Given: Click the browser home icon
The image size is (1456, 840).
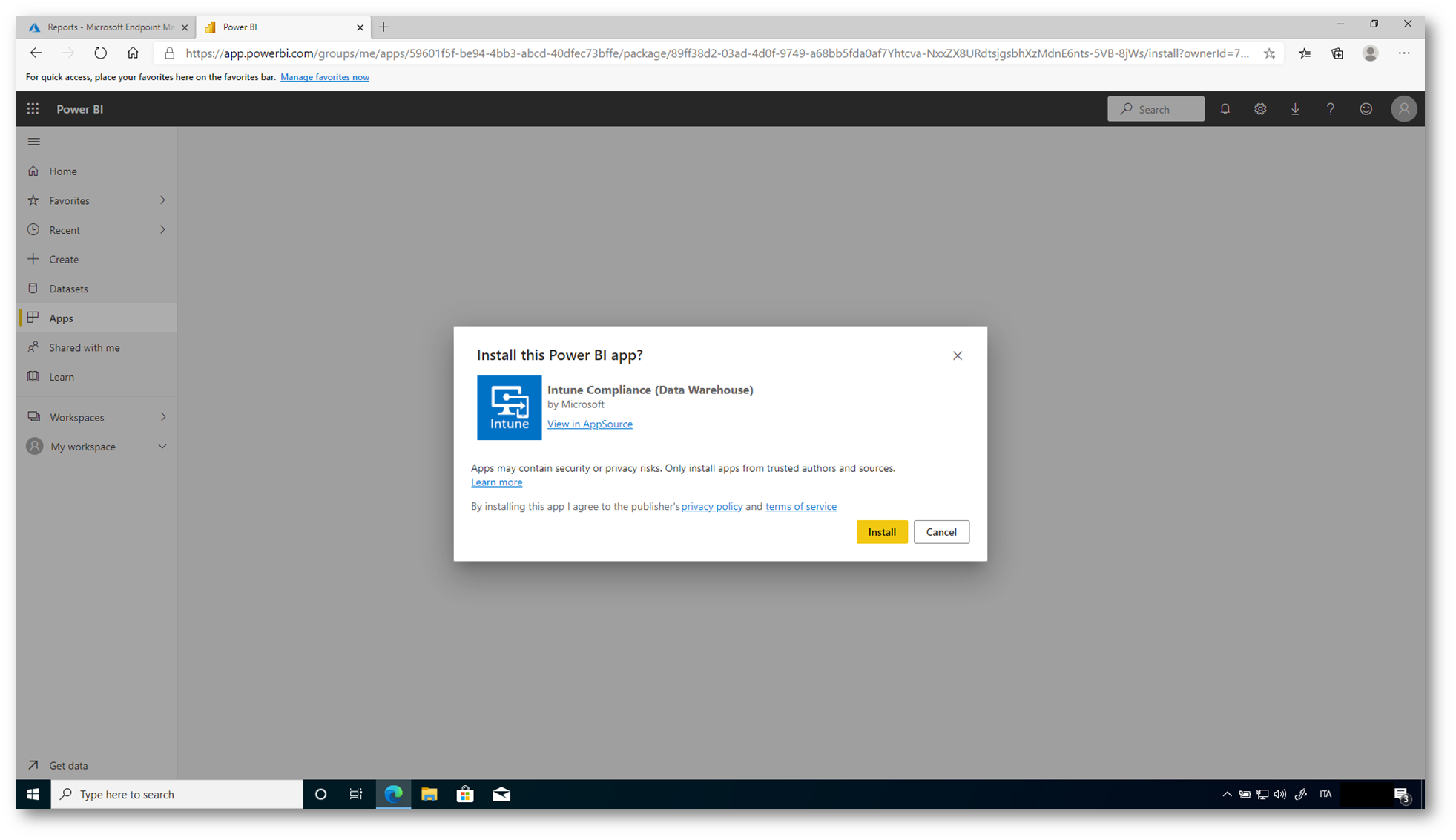Looking at the screenshot, I should pos(133,53).
